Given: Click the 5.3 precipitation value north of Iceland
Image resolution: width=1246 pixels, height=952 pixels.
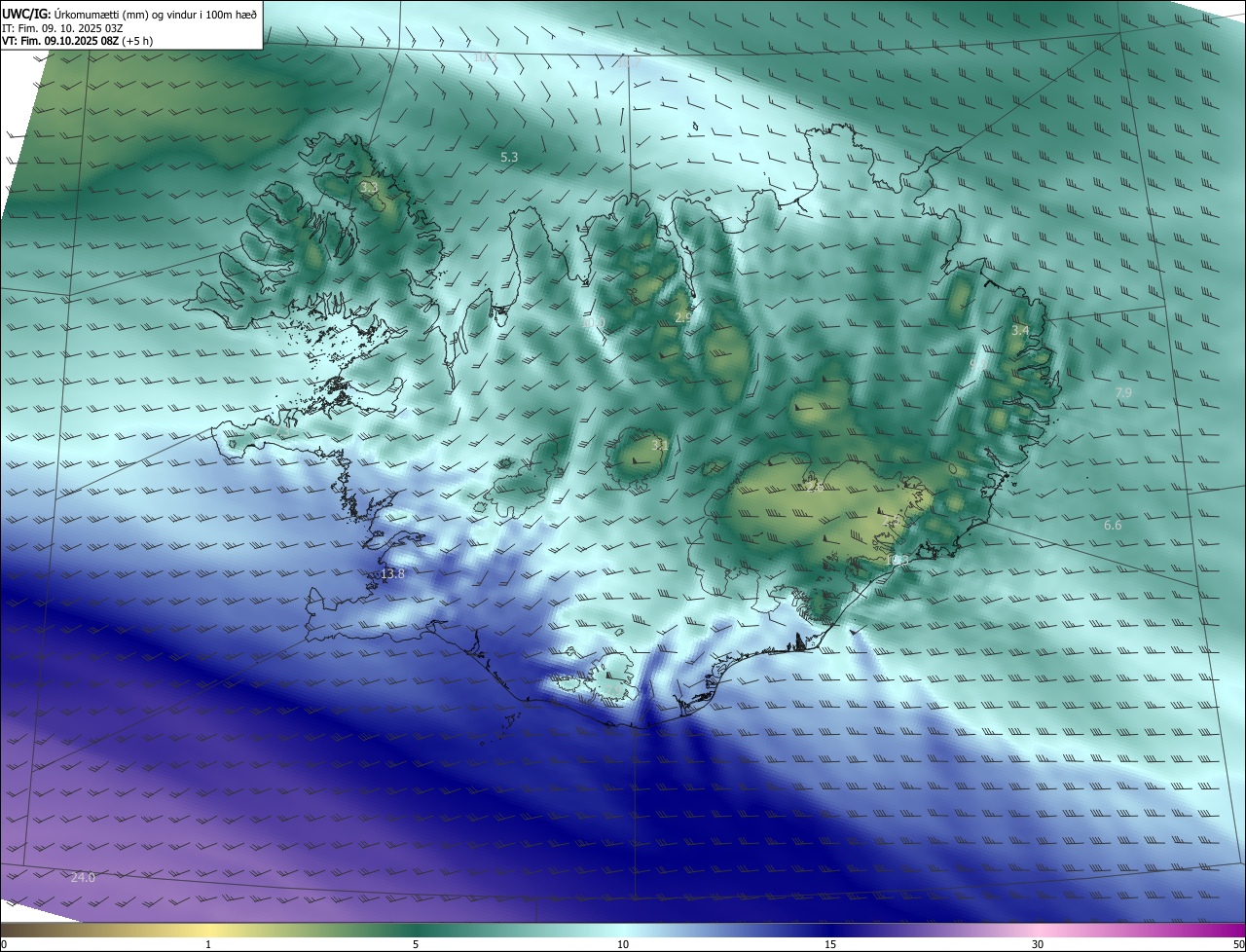Looking at the screenshot, I should coord(509,157).
